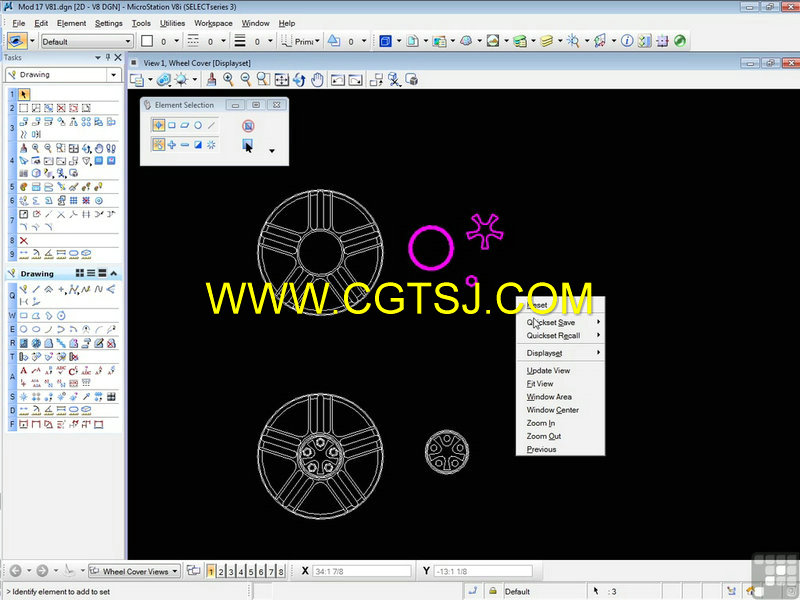The image size is (800, 600).
Task: Click the View Groups icon beside view toggles
Action: (x=193, y=571)
